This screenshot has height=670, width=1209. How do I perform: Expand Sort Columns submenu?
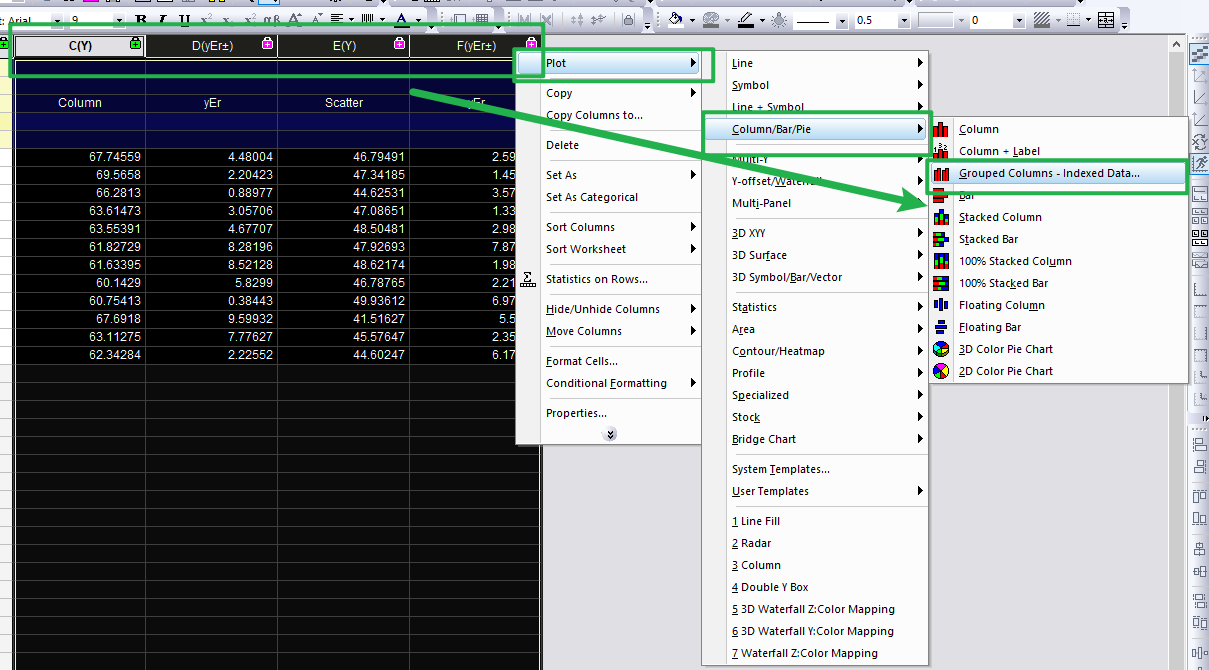pyautogui.click(x=608, y=227)
